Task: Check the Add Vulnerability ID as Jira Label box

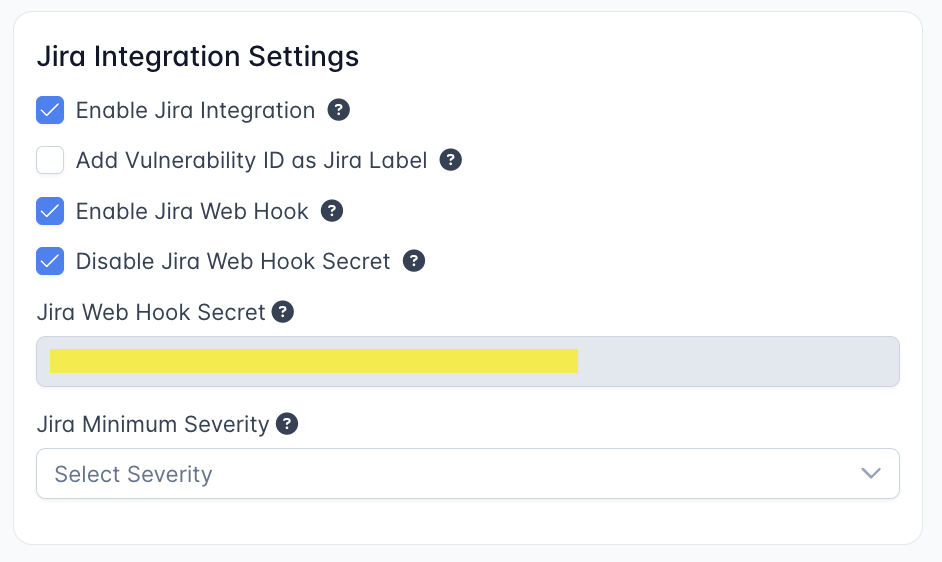Action: click(50, 160)
